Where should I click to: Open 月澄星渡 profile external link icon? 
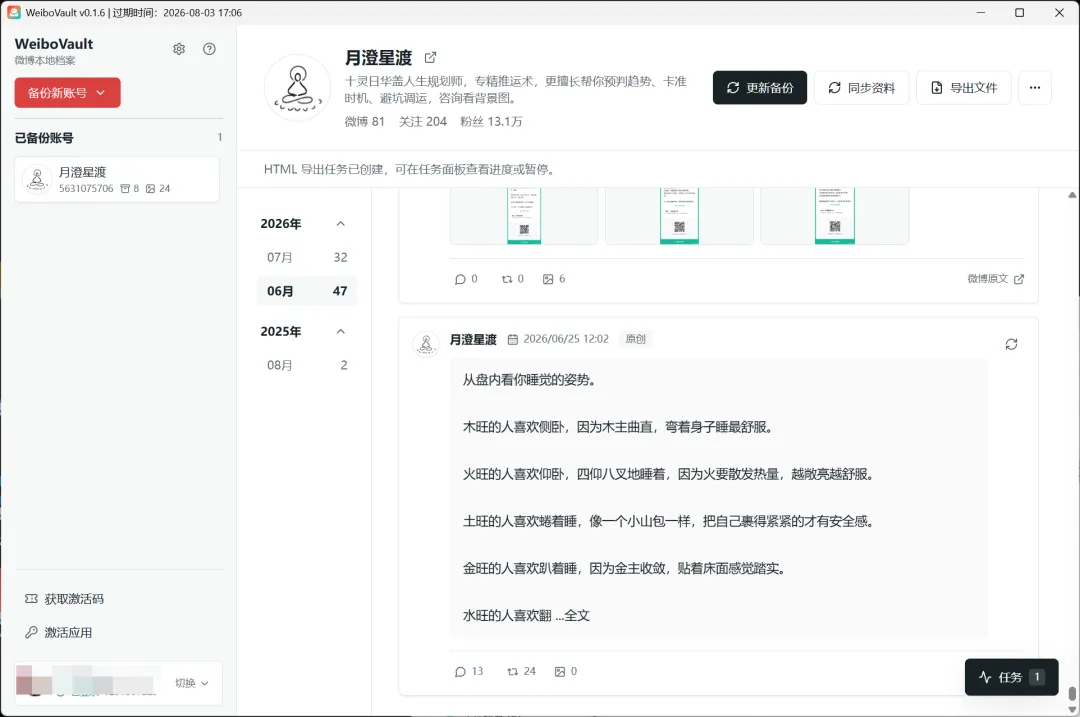click(430, 58)
